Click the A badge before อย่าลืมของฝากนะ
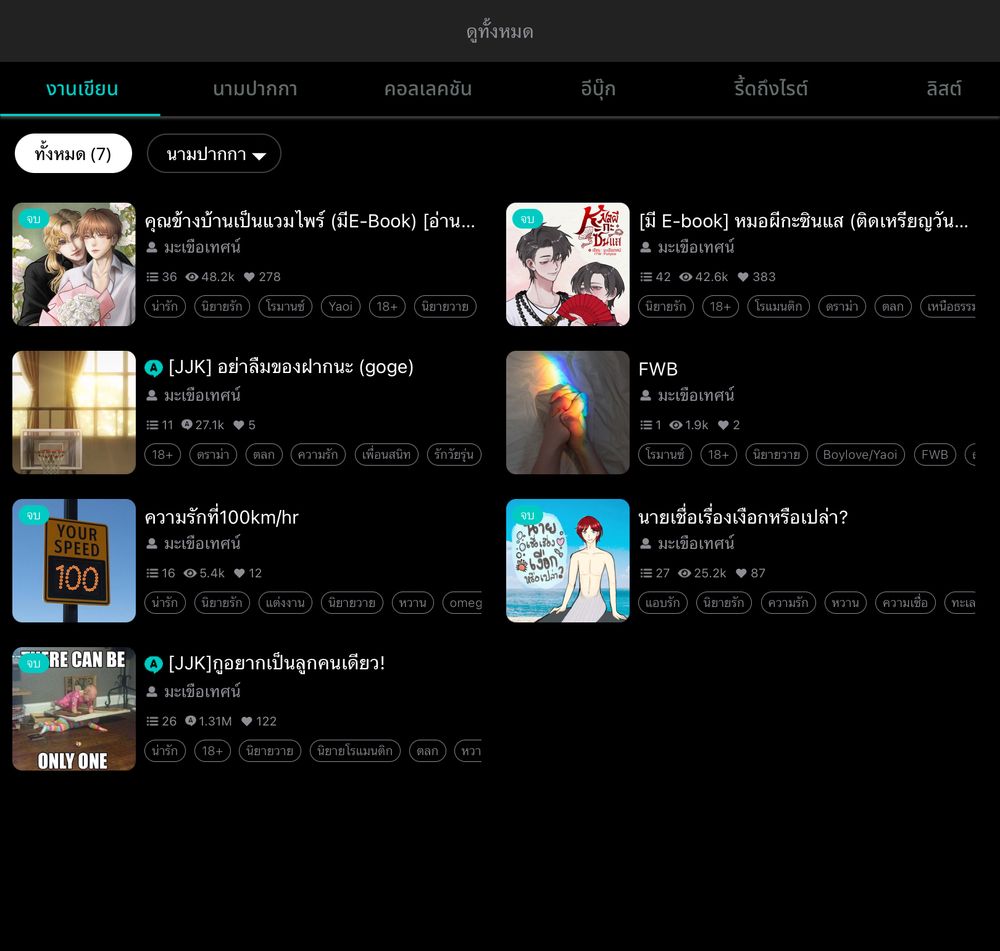Screen dimensions: 1000x951 pos(154,368)
